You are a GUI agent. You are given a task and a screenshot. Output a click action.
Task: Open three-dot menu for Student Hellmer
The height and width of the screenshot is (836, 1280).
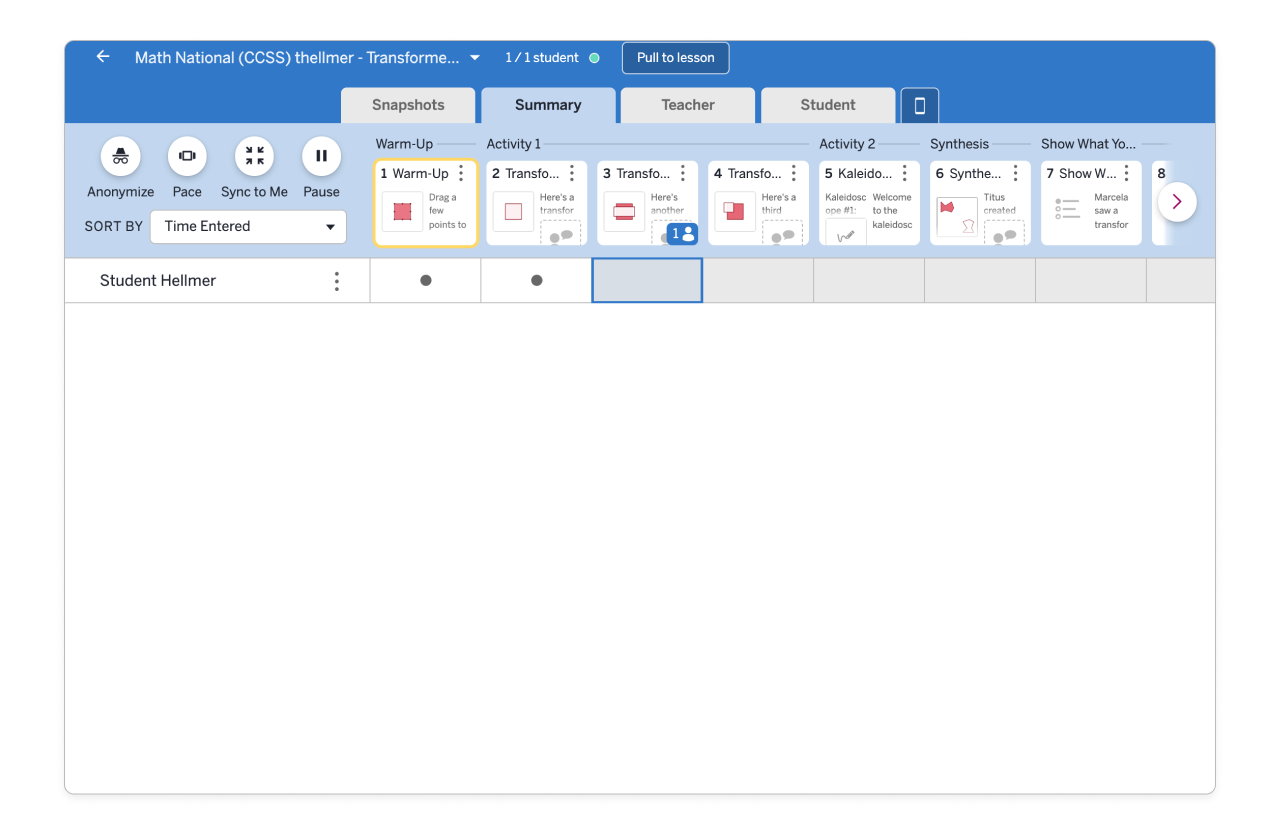point(336,281)
